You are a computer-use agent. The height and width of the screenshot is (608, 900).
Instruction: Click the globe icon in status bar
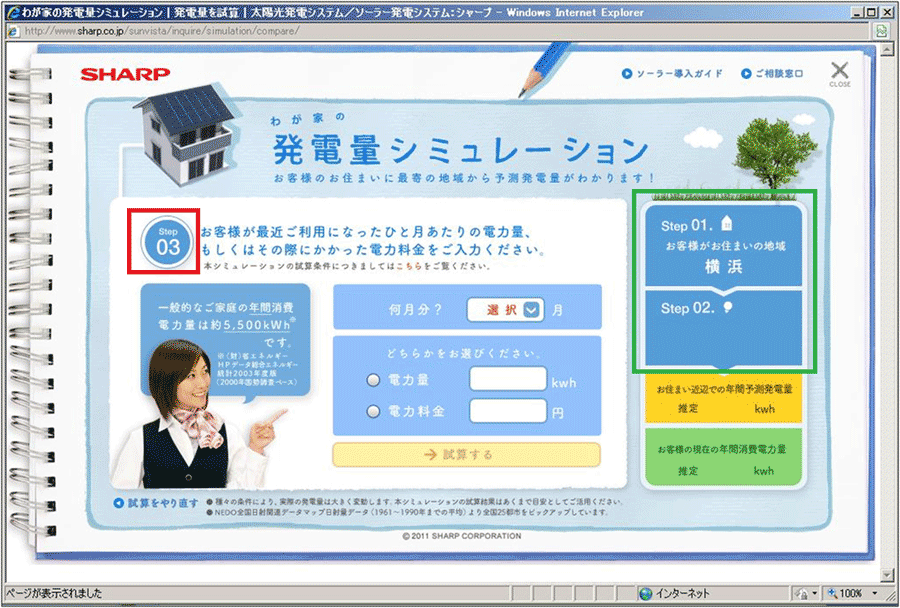point(646,593)
